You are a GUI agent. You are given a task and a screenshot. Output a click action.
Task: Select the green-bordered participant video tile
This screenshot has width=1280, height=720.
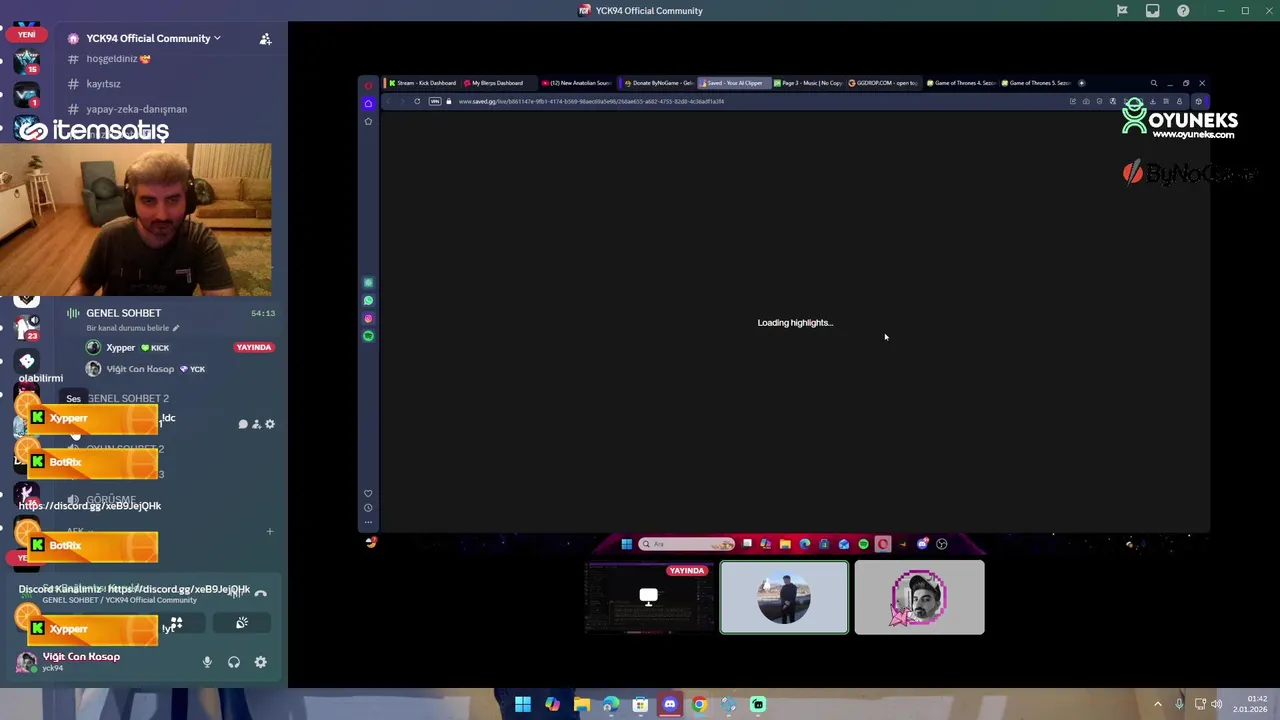(784, 597)
